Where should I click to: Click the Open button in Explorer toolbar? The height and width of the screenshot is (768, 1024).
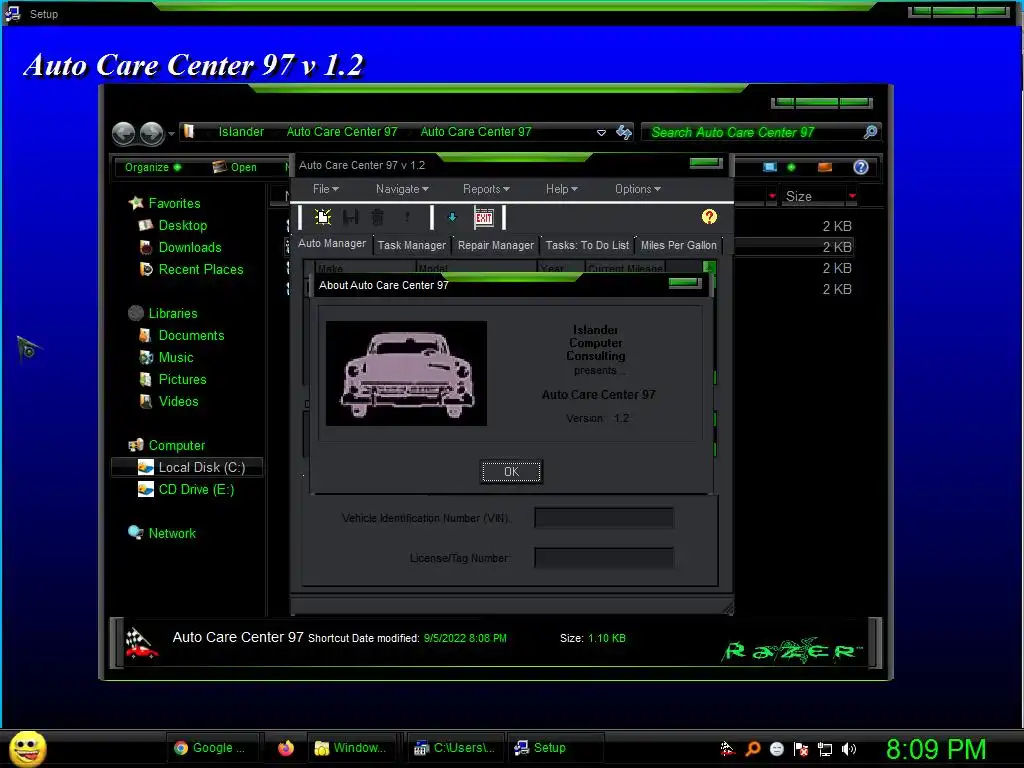coord(235,167)
